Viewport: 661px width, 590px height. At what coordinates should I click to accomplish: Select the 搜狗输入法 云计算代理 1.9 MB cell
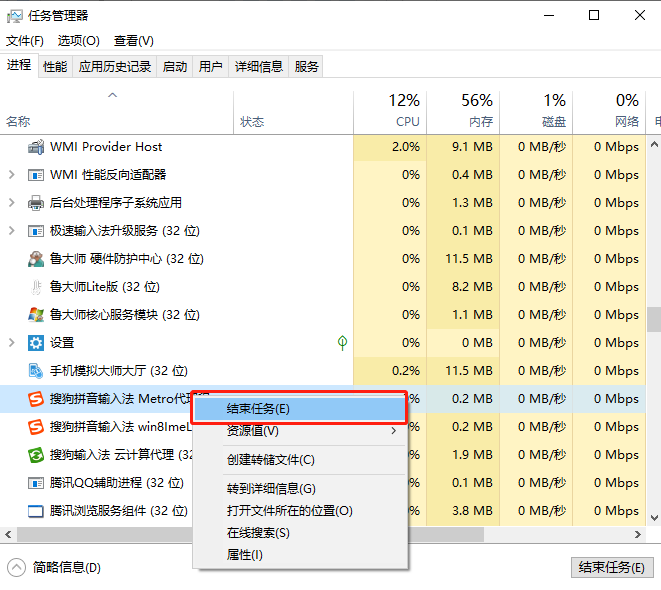(x=463, y=455)
